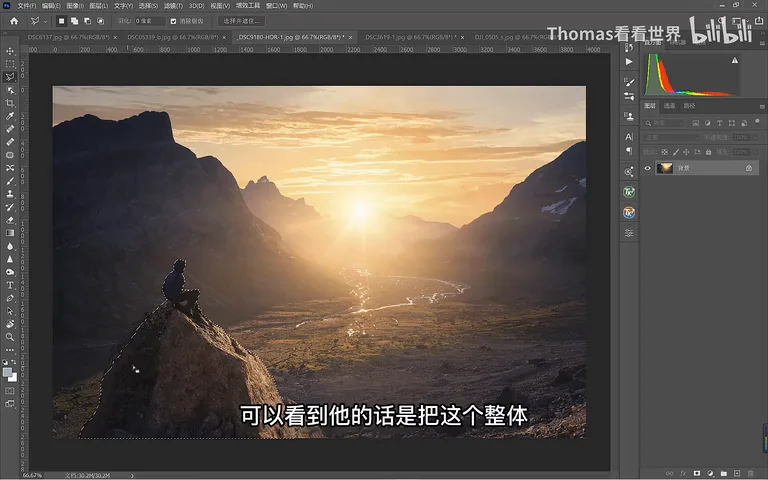768x480 pixels.
Task: Select the Crop tool
Action: tap(10, 103)
